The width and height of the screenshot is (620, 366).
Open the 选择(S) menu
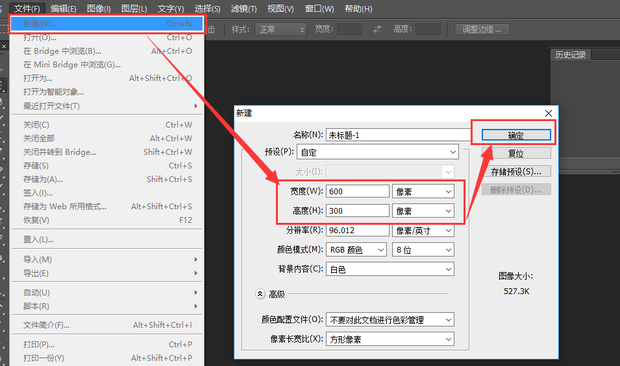coord(207,8)
